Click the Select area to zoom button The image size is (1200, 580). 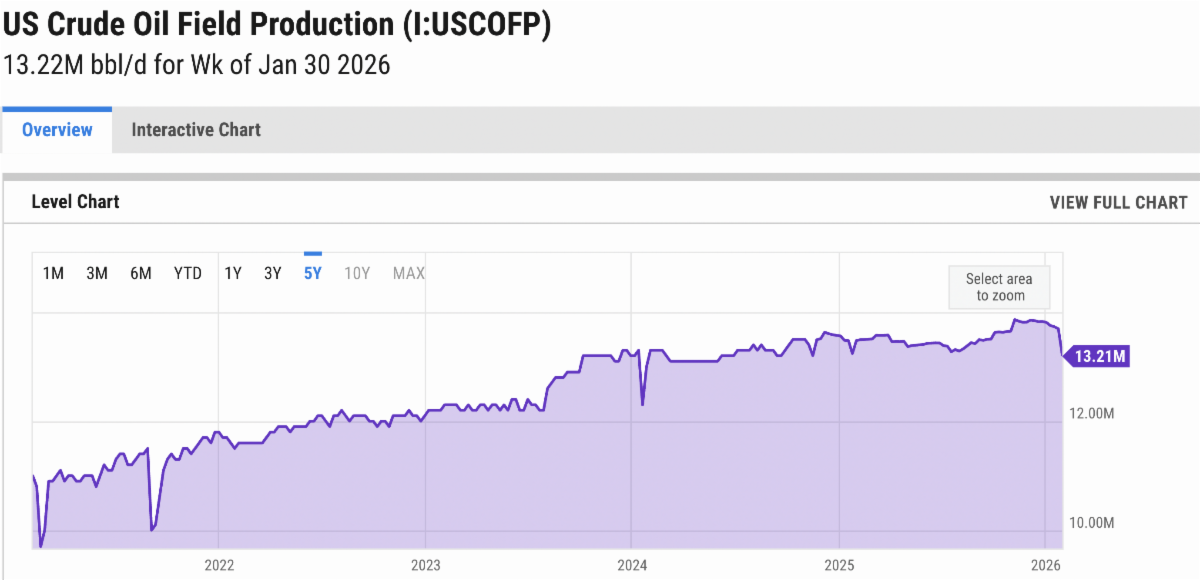pyautogui.click(x=999, y=287)
